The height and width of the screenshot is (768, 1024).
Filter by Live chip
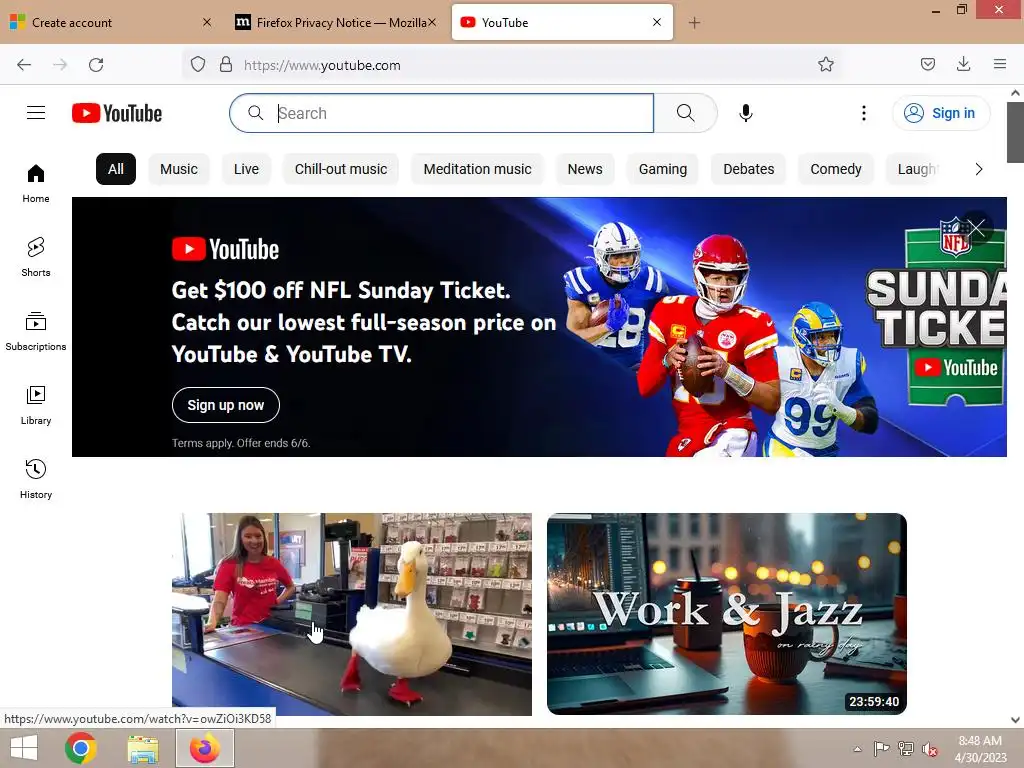pos(246,169)
